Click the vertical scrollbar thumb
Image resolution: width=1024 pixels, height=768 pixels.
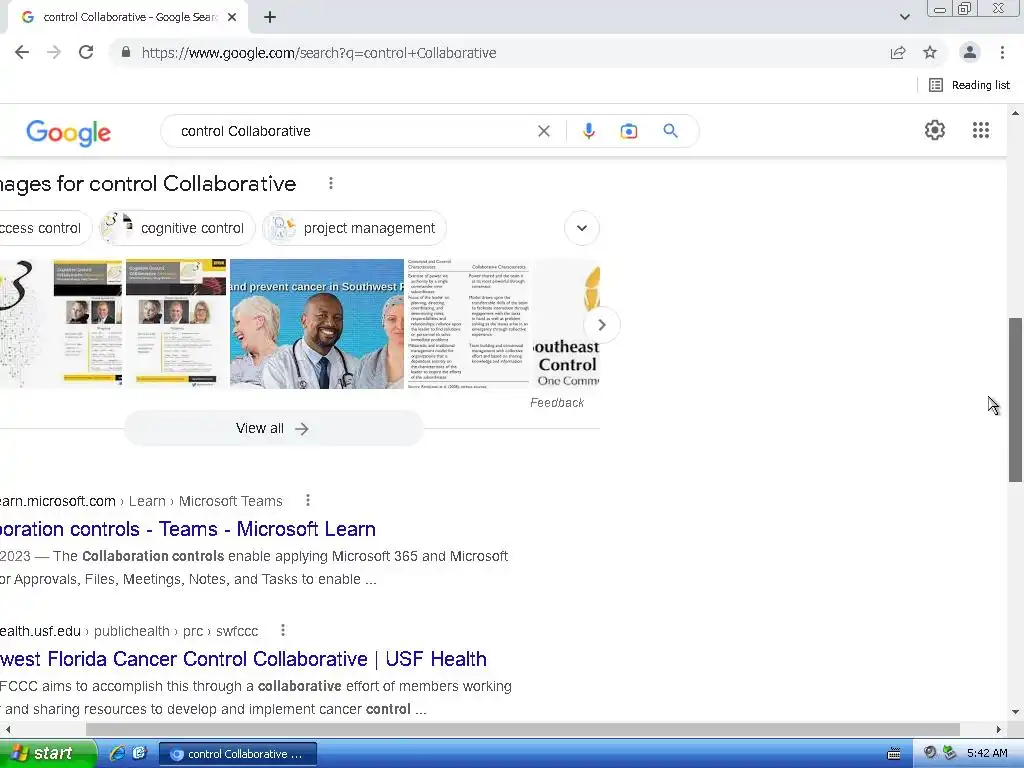pyautogui.click(x=1015, y=400)
